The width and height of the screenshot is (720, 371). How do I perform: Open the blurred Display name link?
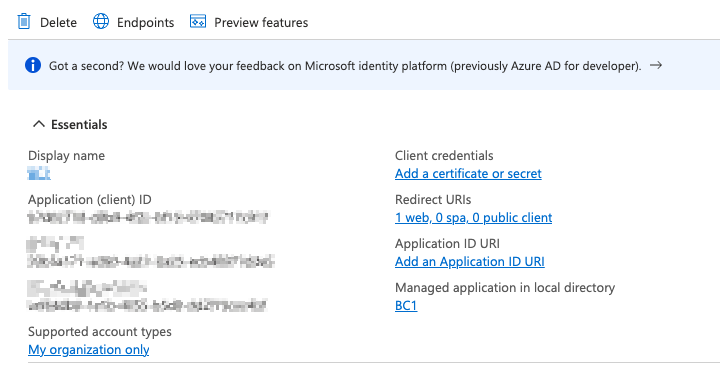point(39,174)
